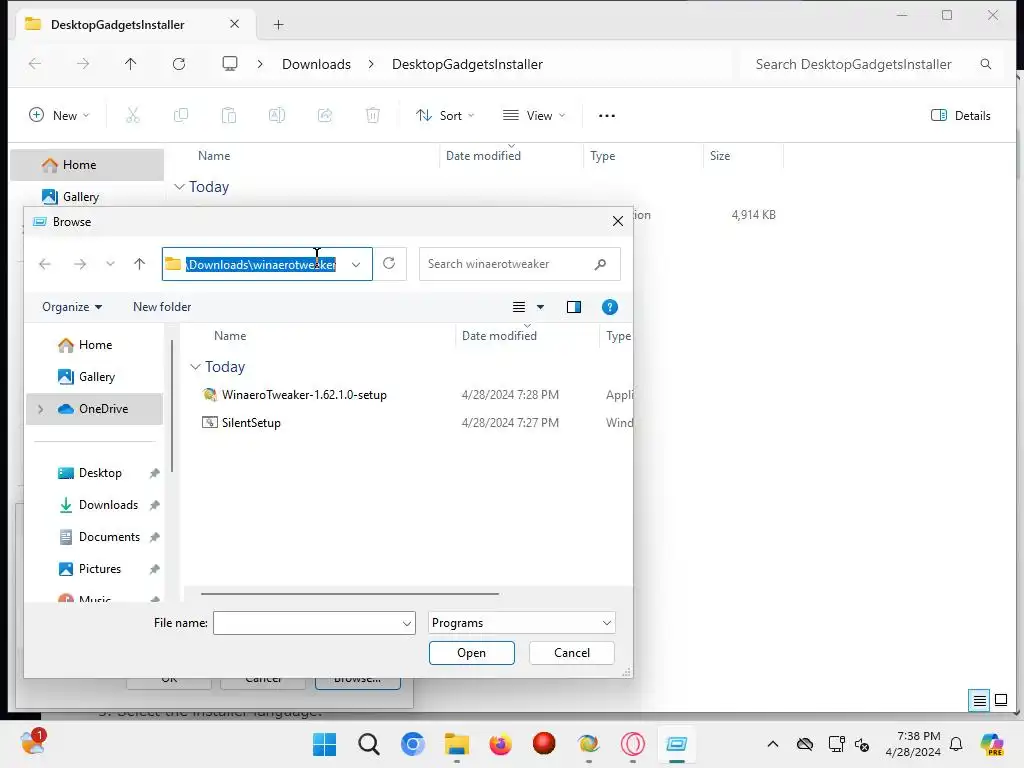This screenshot has width=1024, height=768.
Task: Open the View menu in Explorer
Action: point(534,116)
